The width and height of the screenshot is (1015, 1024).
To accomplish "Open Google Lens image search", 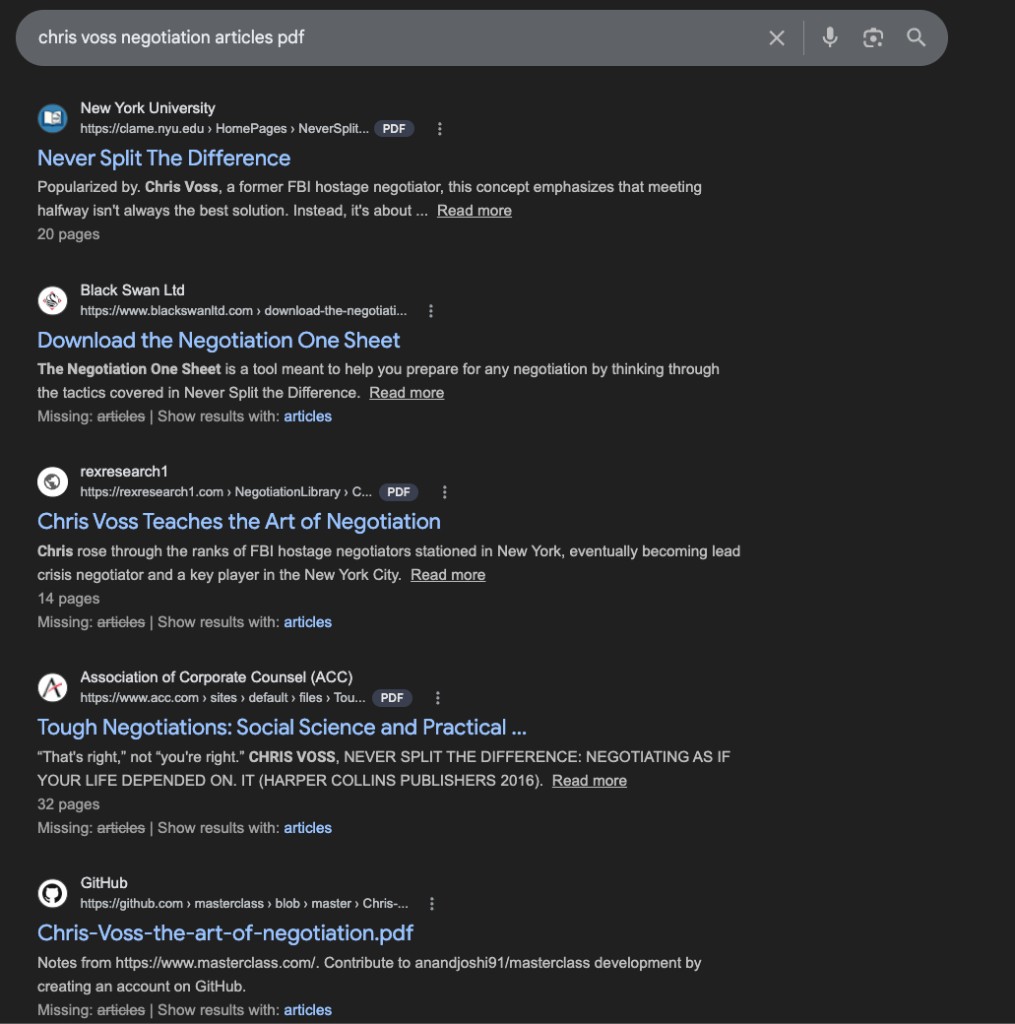I will coord(873,38).
